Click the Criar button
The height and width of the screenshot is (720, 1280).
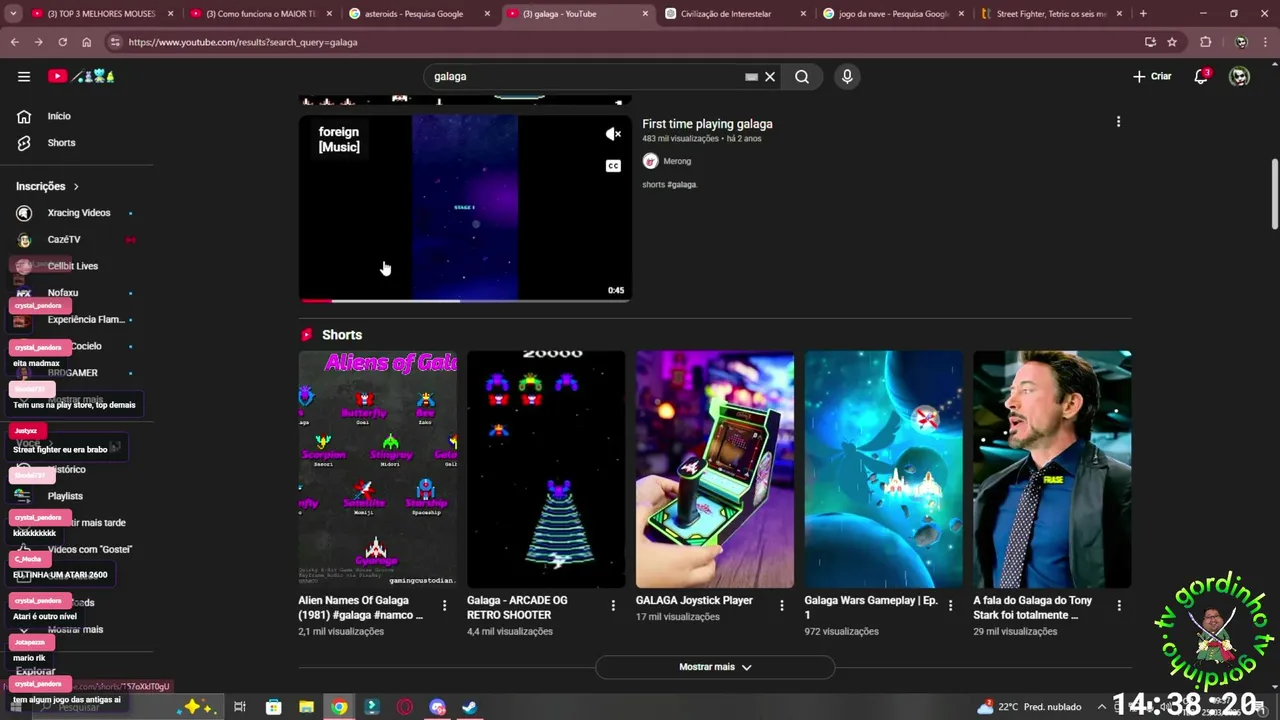point(1152,76)
